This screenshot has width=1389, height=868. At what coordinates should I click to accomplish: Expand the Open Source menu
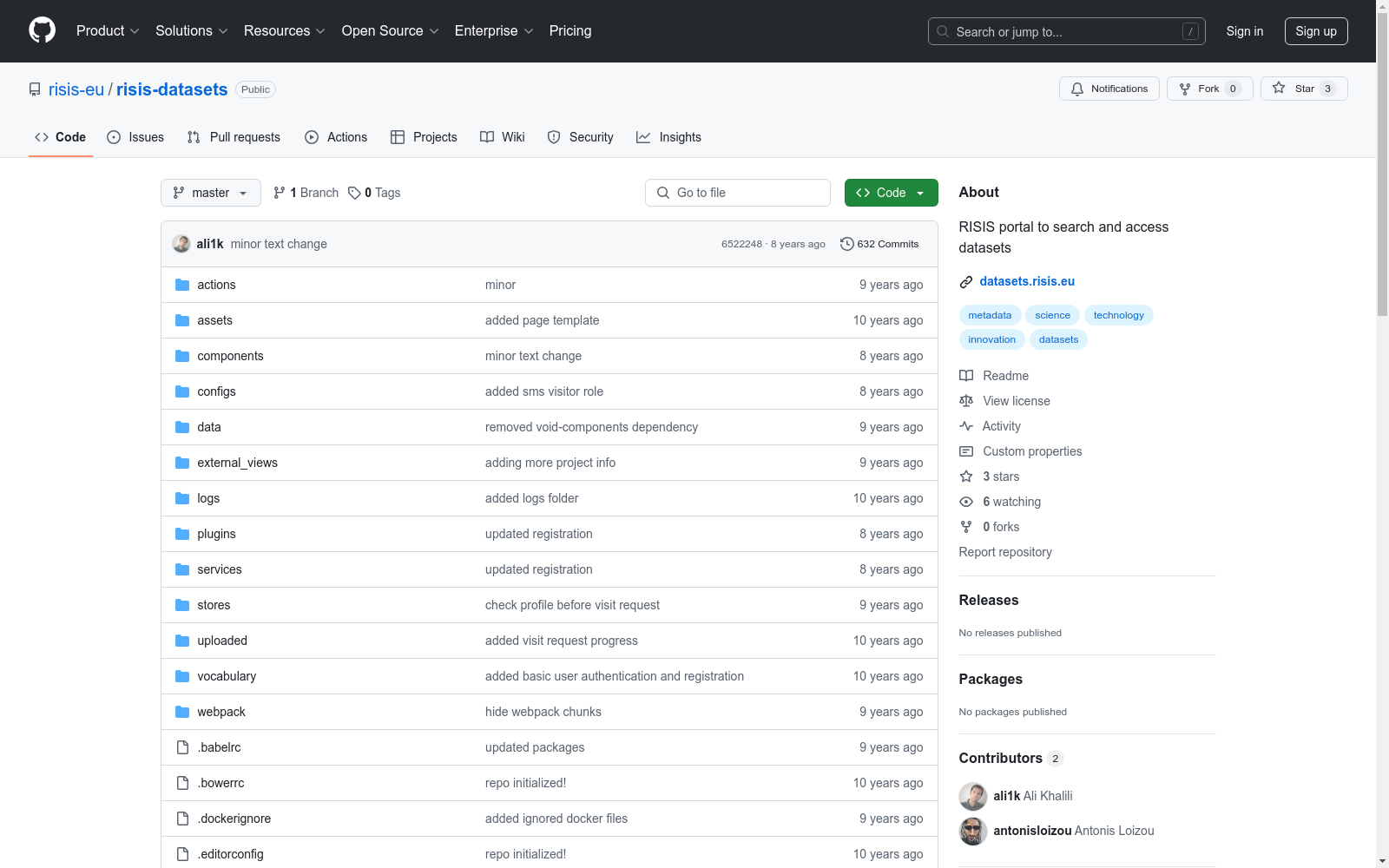391,31
